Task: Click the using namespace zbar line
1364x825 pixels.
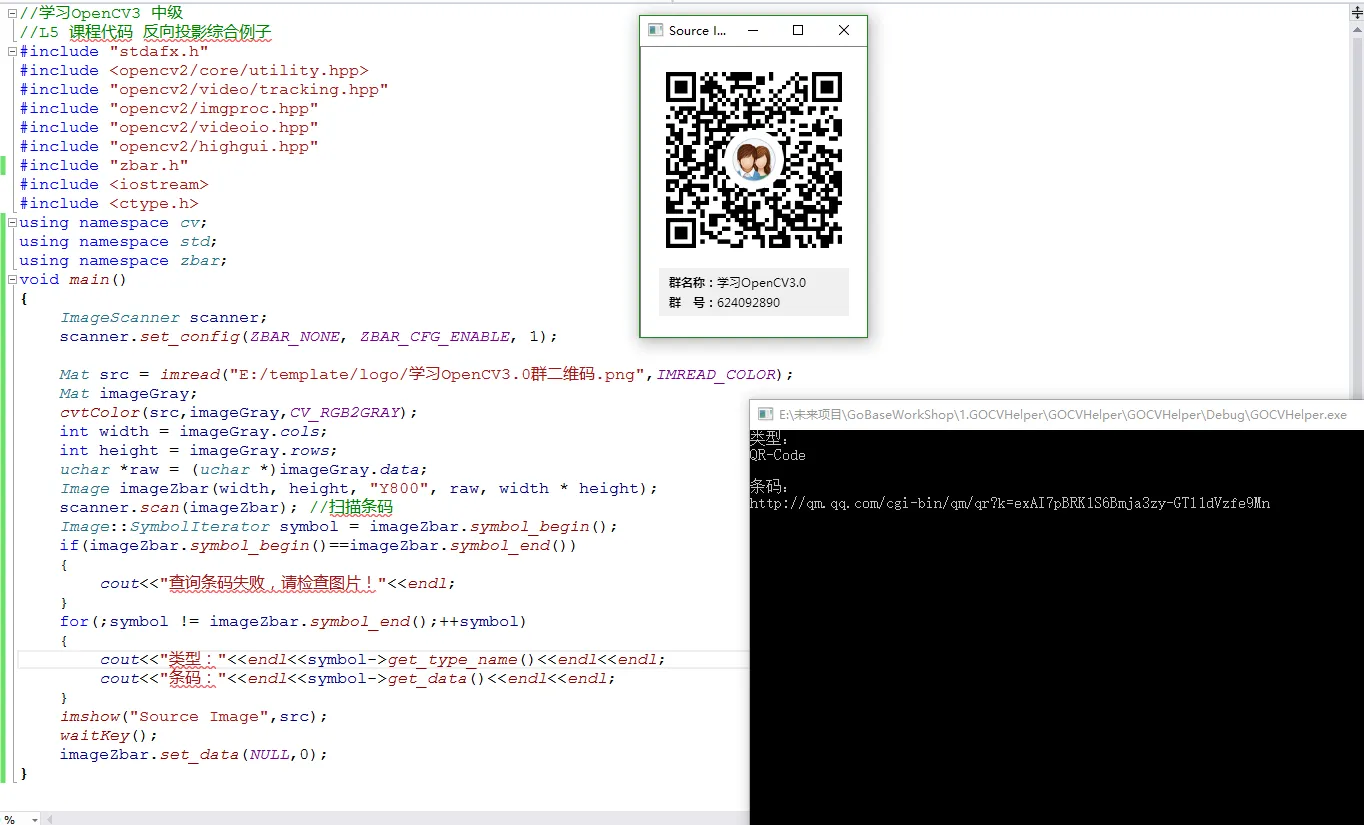Action: (x=124, y=260)
